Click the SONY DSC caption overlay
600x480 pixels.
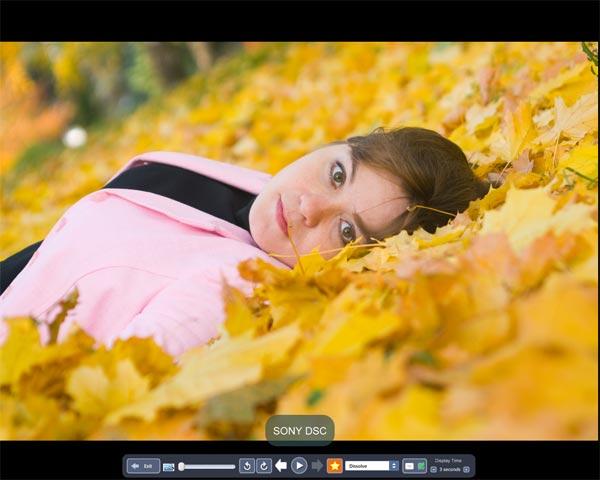point(300,431)
